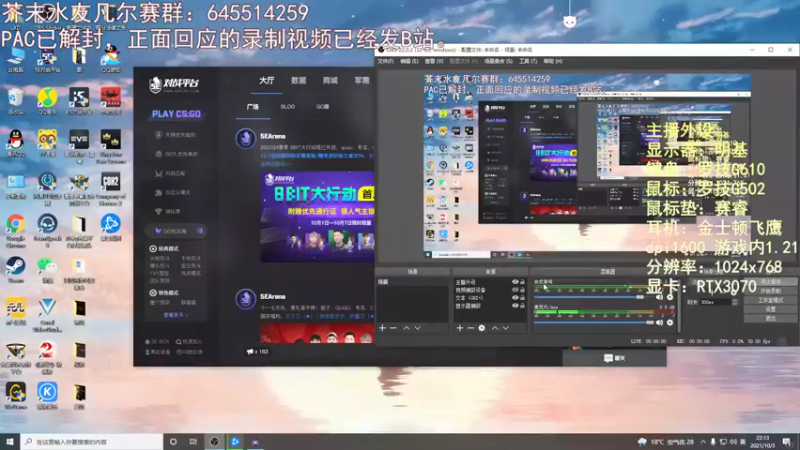Toggle lock on the 文本 source

point(522,297)
